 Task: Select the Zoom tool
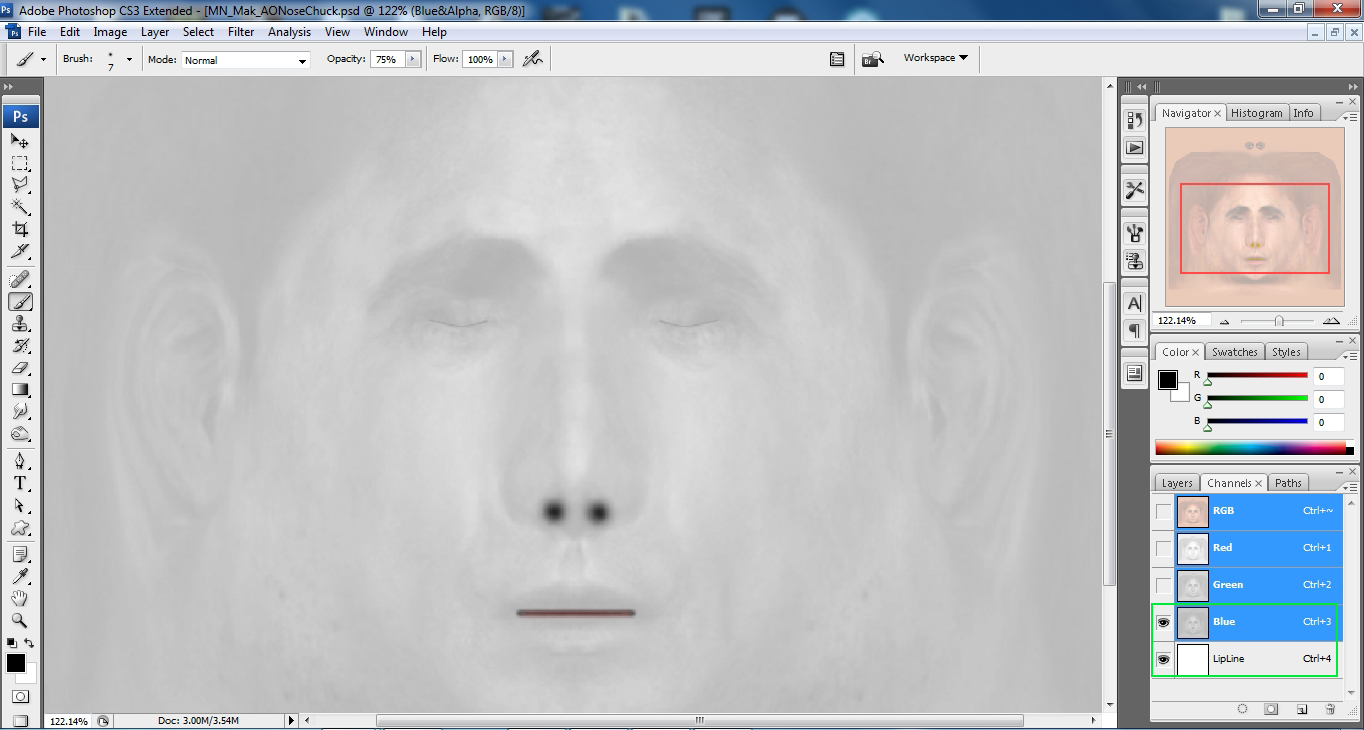coord(20,620)
